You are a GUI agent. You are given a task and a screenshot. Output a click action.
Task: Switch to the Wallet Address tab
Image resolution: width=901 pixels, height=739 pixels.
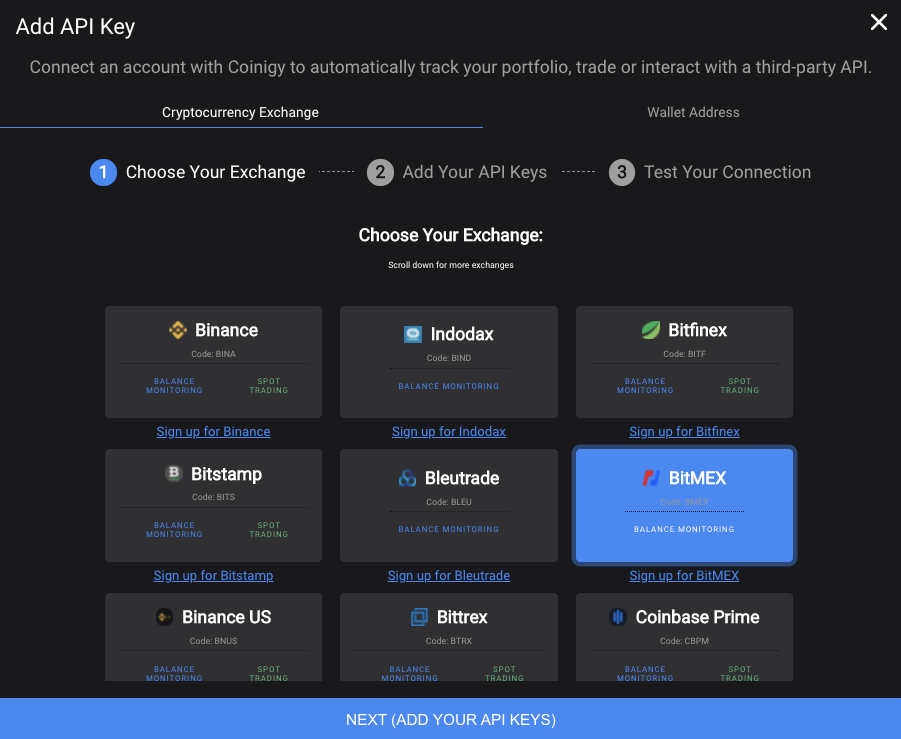[x=693, y=113]
